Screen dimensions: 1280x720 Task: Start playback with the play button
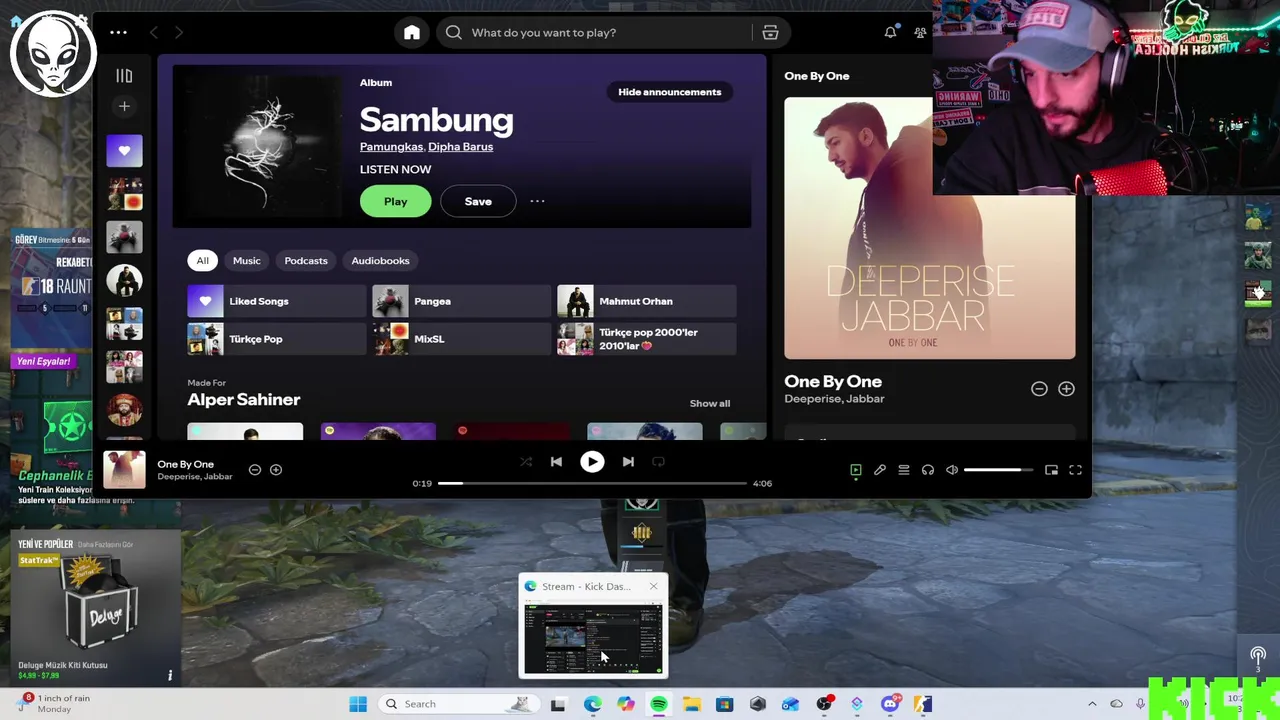[592, 462]
